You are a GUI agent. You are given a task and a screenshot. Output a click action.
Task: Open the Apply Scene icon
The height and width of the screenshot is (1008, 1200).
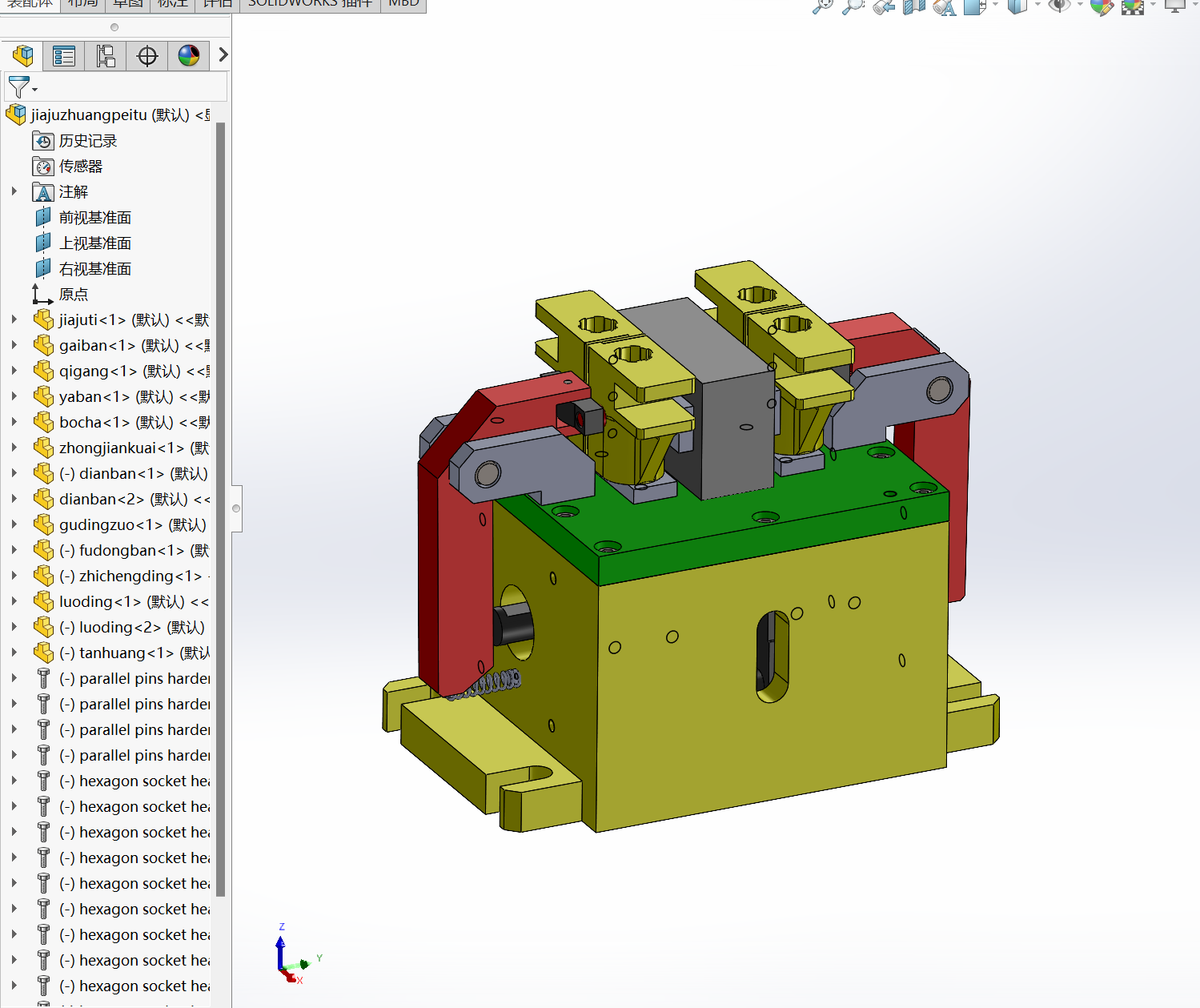pos(1133,7)
